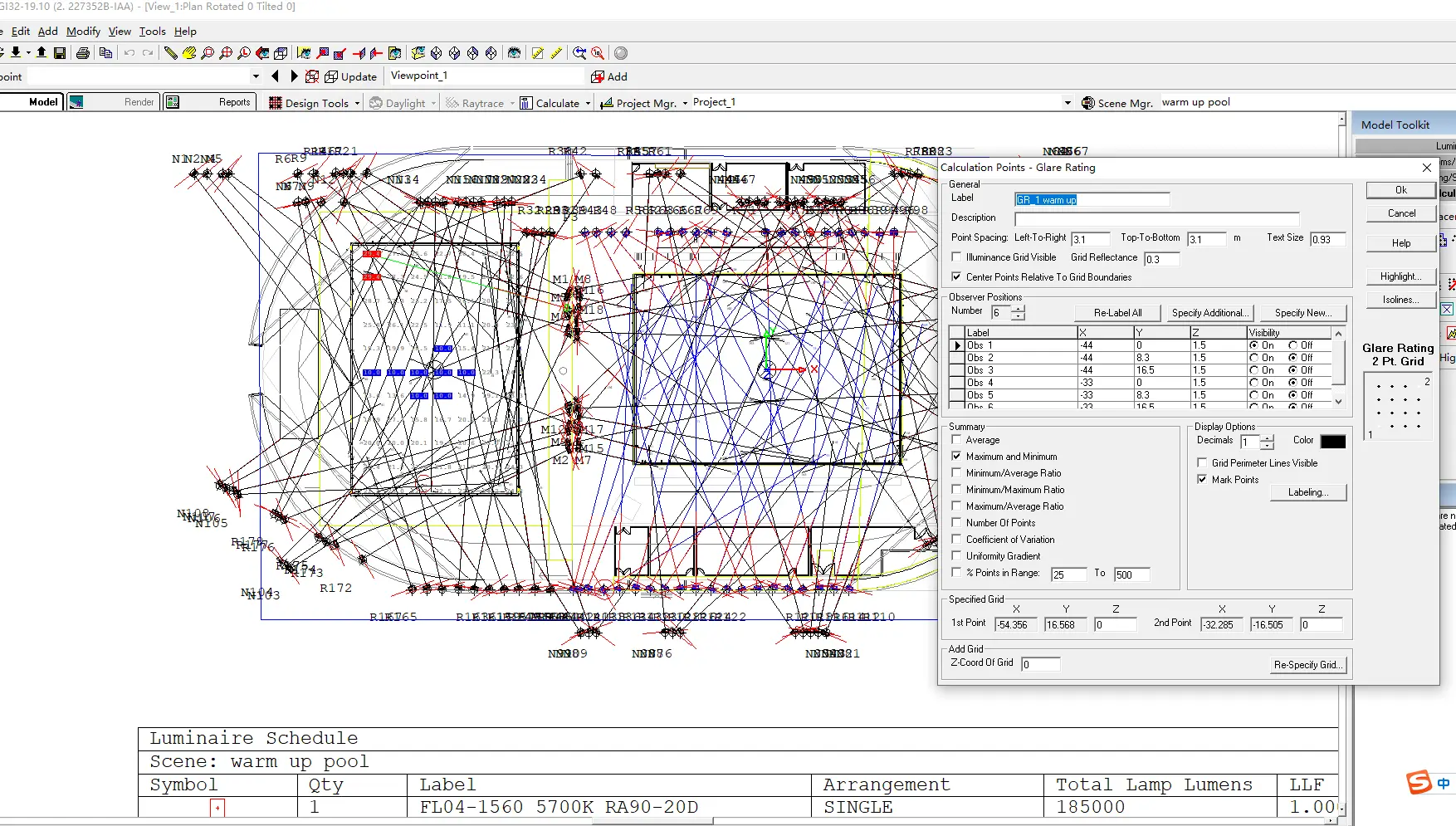
Task: Switch to the Reports tab
Action: (234, 102)
